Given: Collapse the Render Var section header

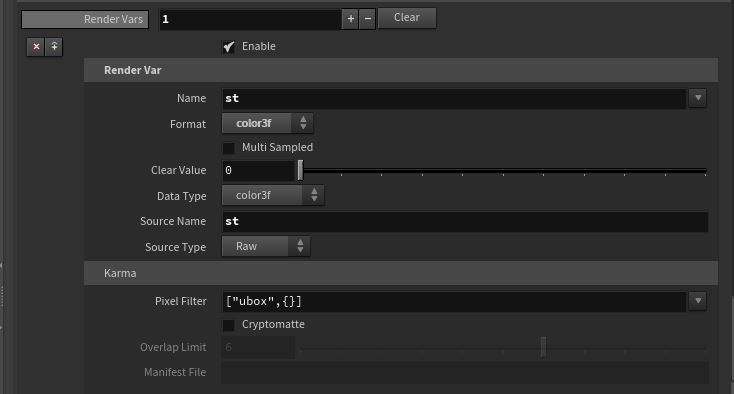Looking at the screenshot, I should click(401, 70).
